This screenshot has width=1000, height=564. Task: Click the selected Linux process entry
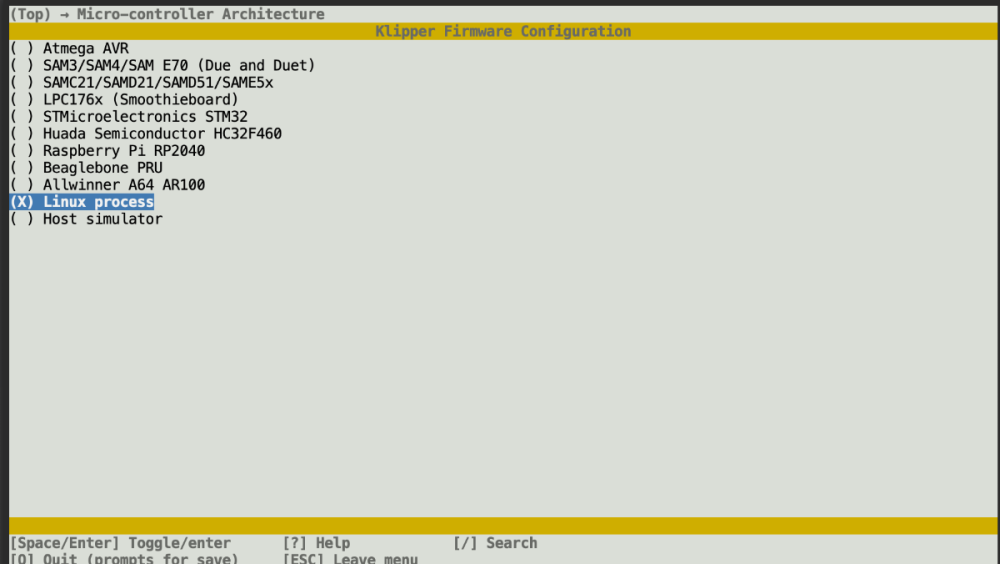82,202
